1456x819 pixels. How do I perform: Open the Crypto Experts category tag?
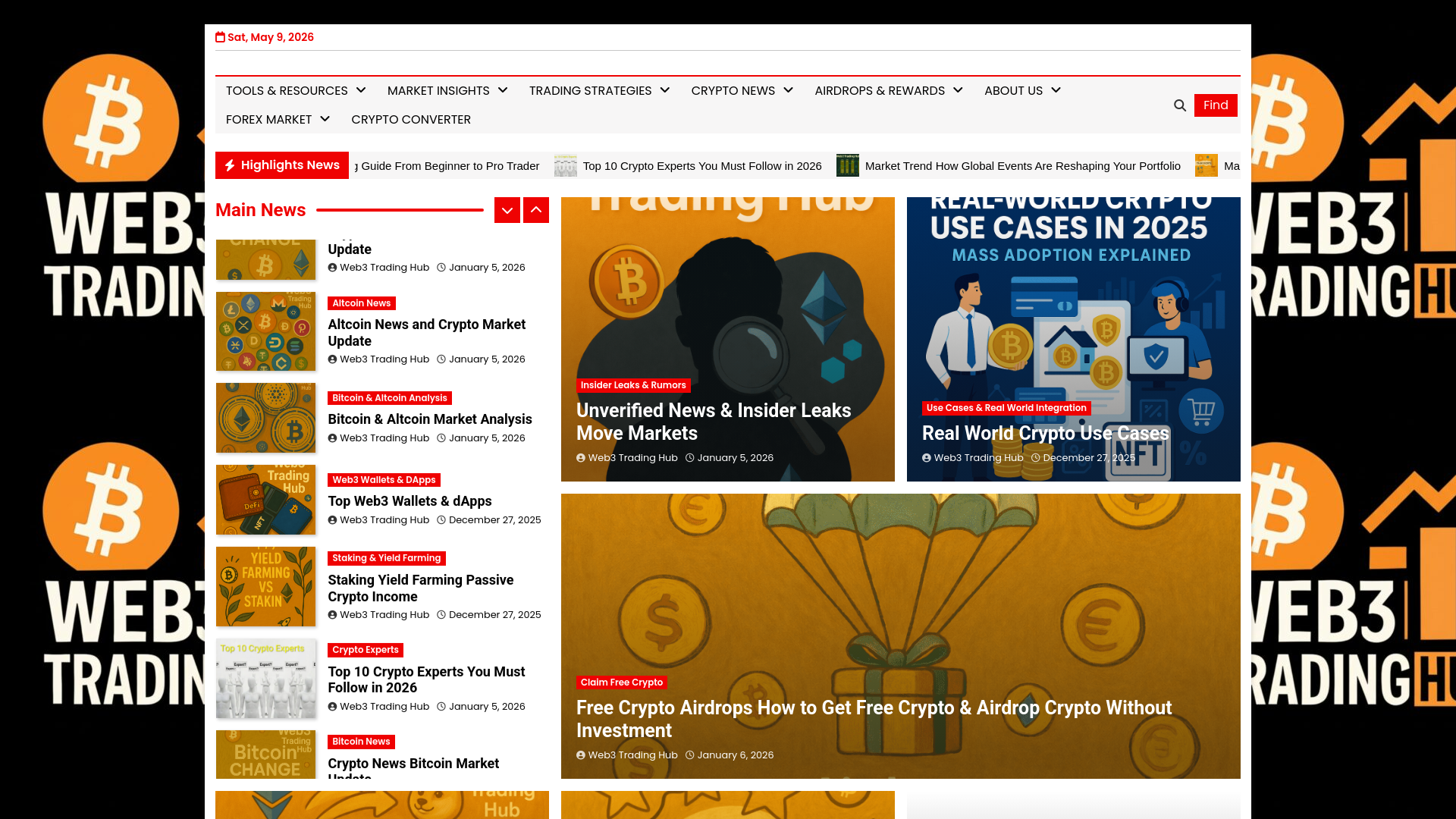(366, 650)
